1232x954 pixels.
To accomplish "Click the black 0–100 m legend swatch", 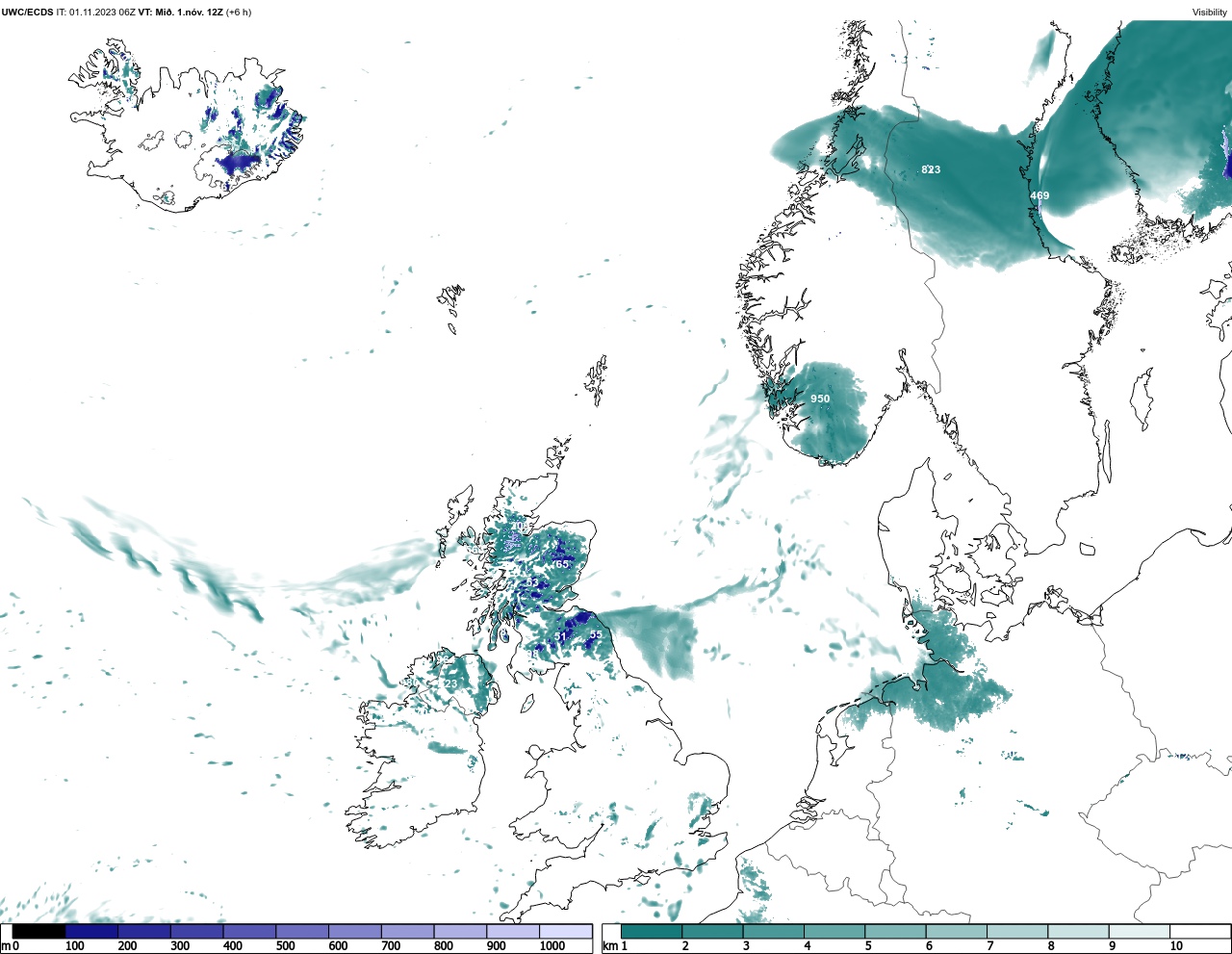I will (39, 931).
